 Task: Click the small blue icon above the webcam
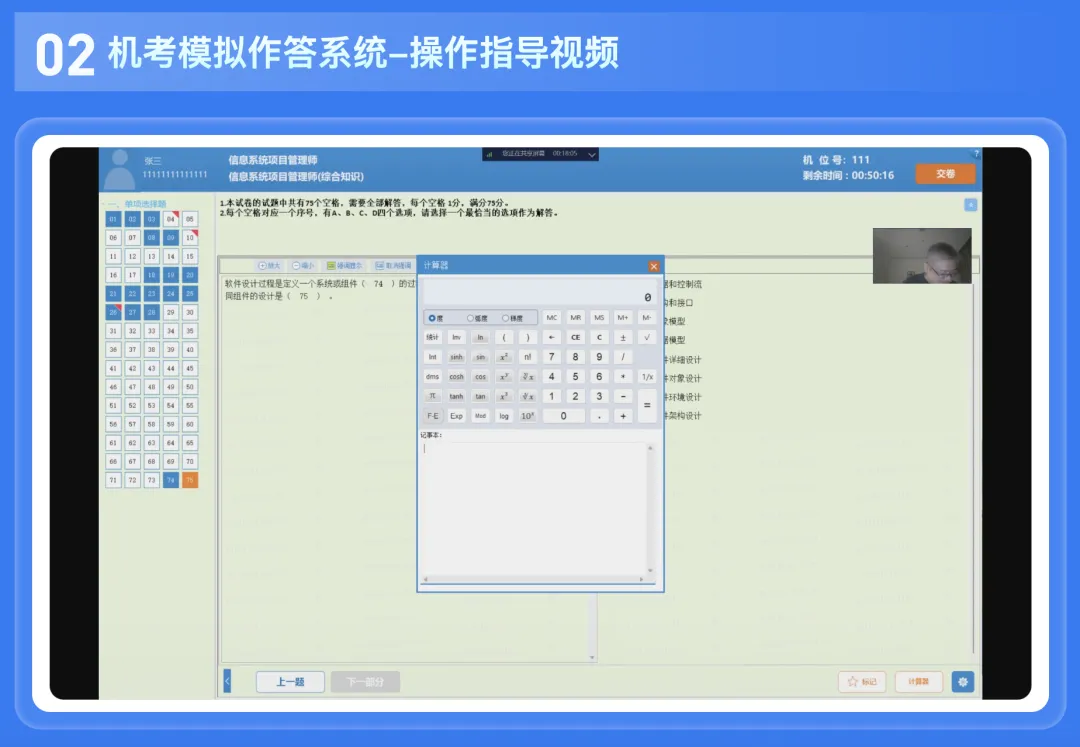(x=970, y=204)
